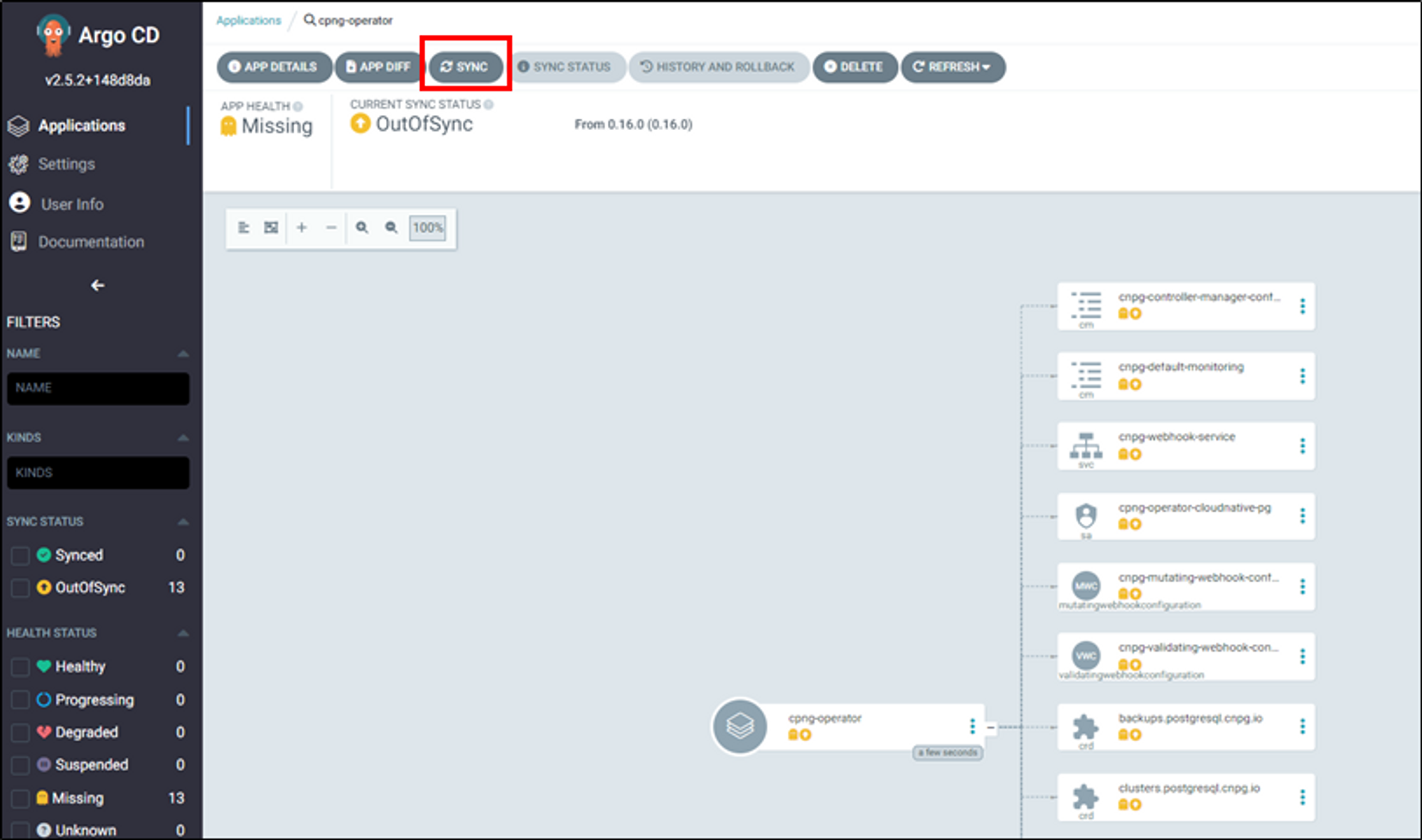Check the OutOfSync filter checkbox
Viewport: 1422px width, 840px height.
[x=21, y=588]
